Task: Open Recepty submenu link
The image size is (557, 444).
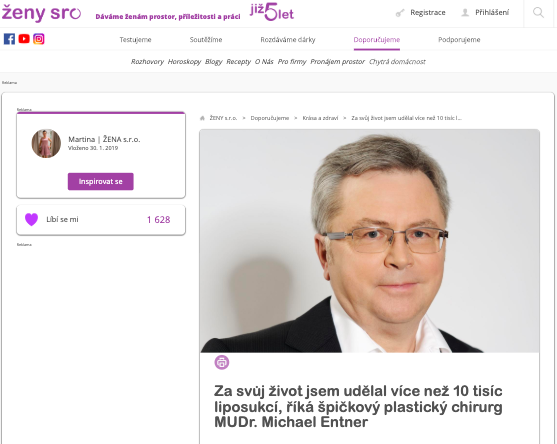Action: 238,62
